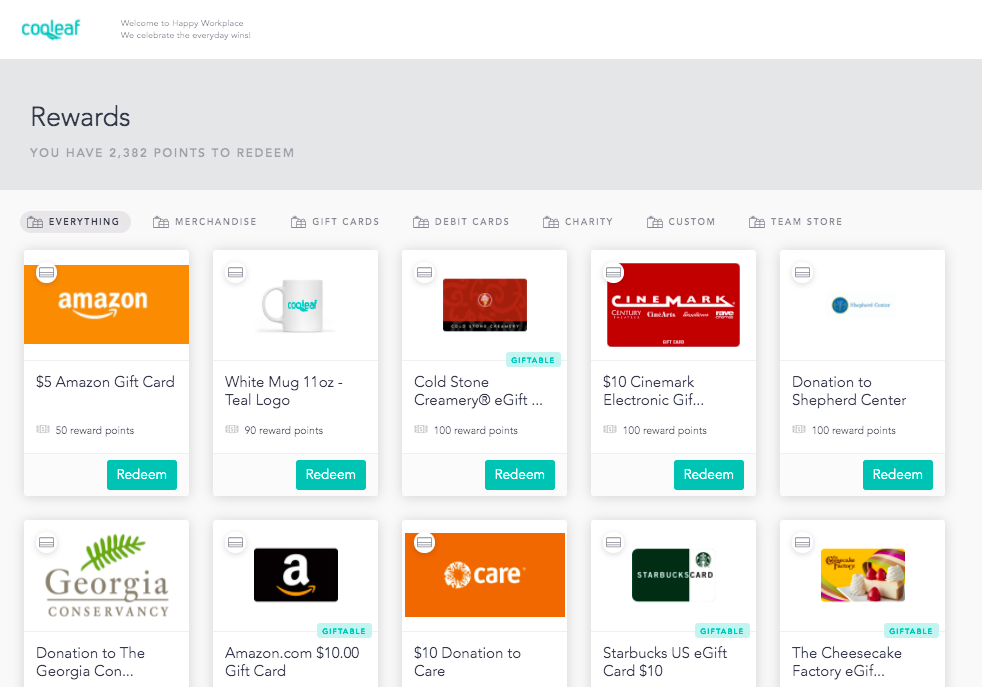Click card icon on Shepherd Center reward
Viewport: 982px width, 687px height.
(x=802, y=272)
